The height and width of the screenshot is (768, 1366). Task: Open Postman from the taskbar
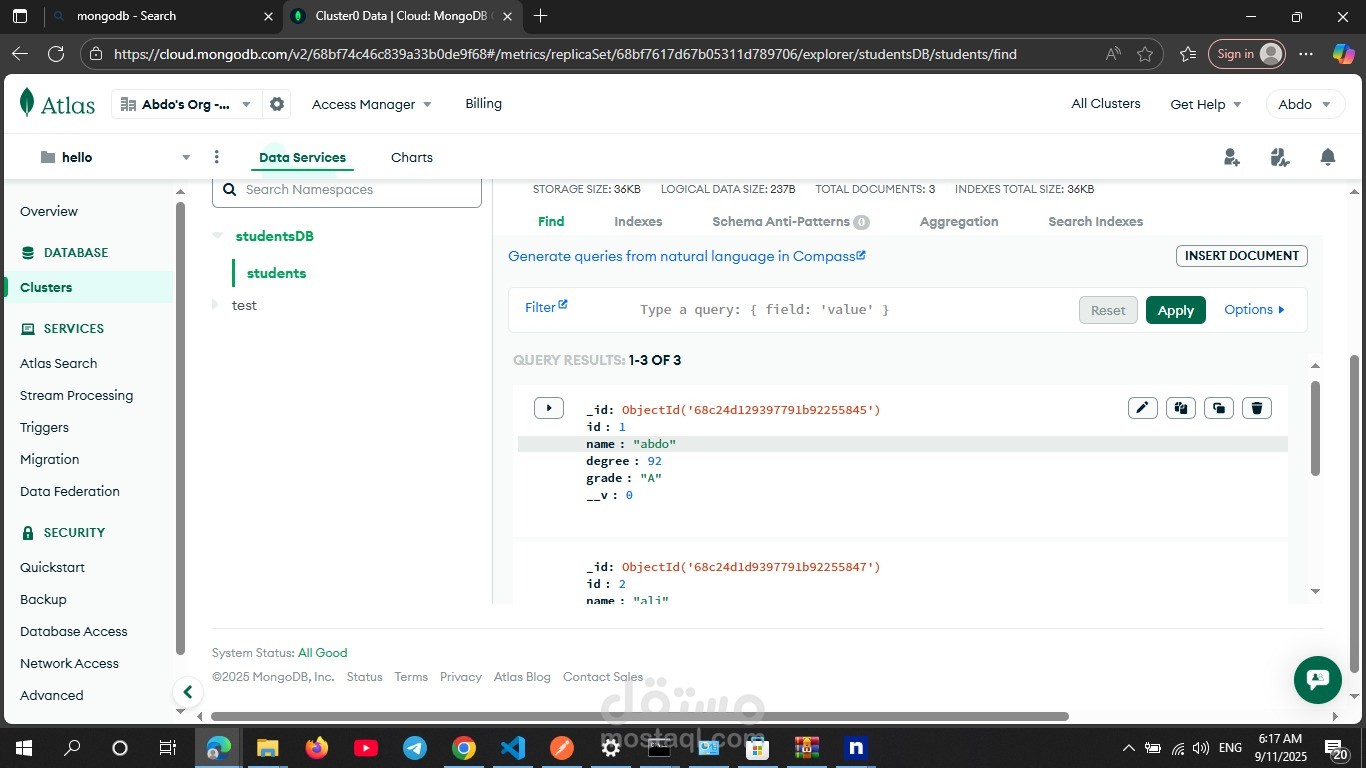tap(561, 748)
